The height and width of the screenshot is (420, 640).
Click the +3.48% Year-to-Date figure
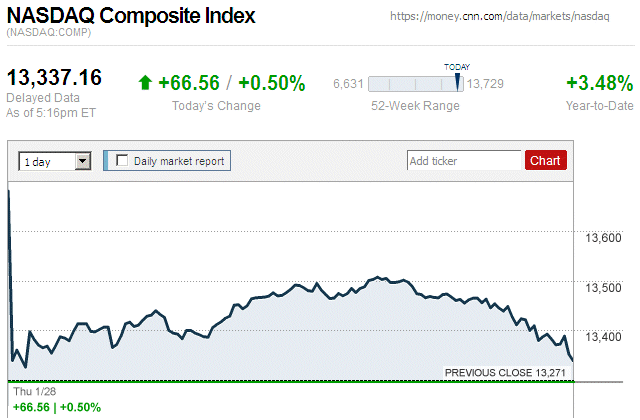click(599, 83)
